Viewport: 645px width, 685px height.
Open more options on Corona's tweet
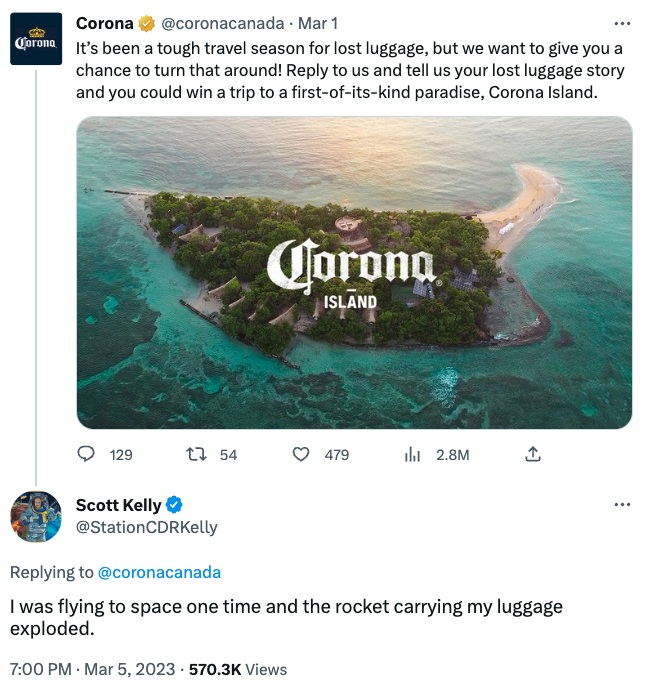pos(622,24)
